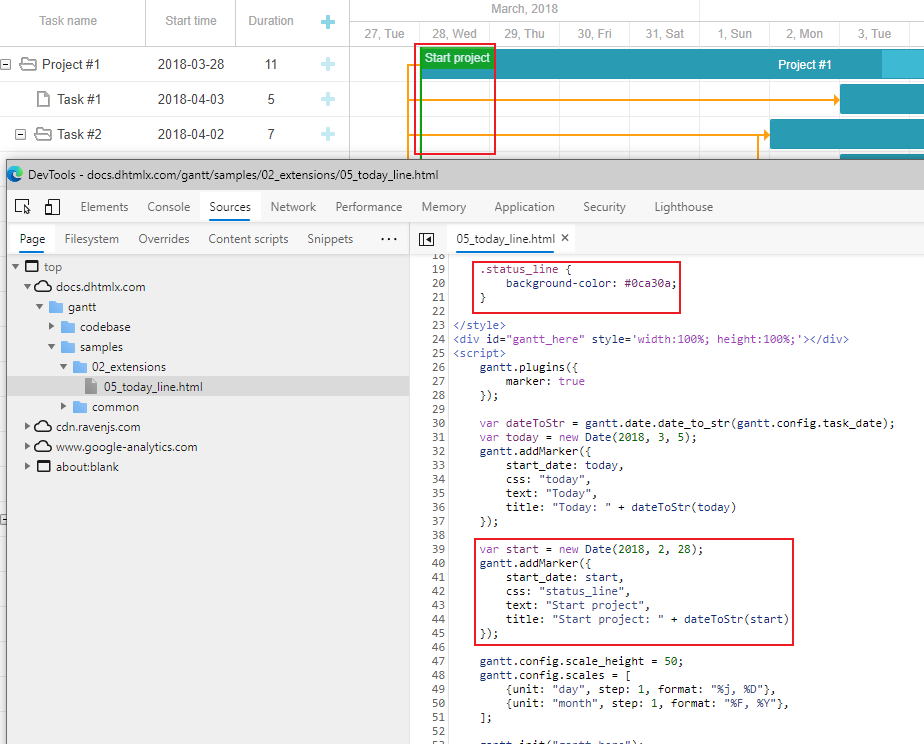
Task: Click the top frame icon
Action: point(32,266)
